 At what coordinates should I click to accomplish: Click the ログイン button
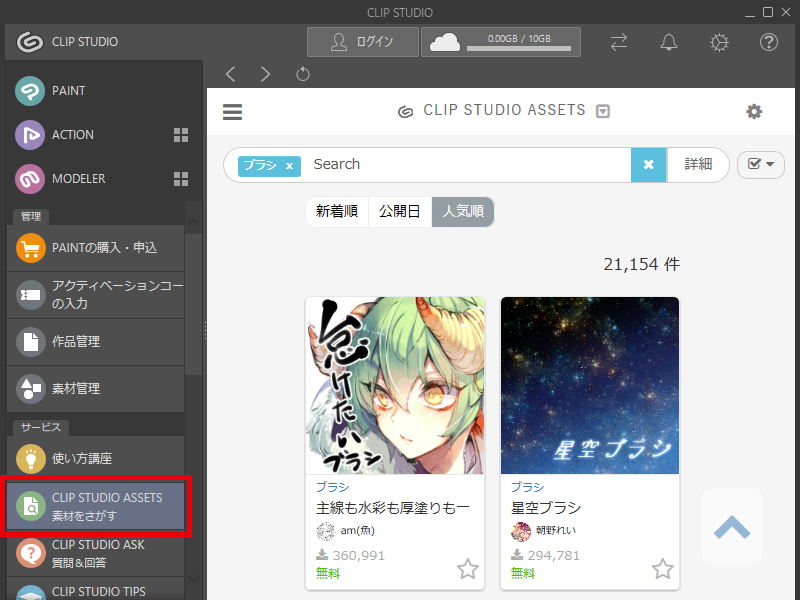[363, 42]
